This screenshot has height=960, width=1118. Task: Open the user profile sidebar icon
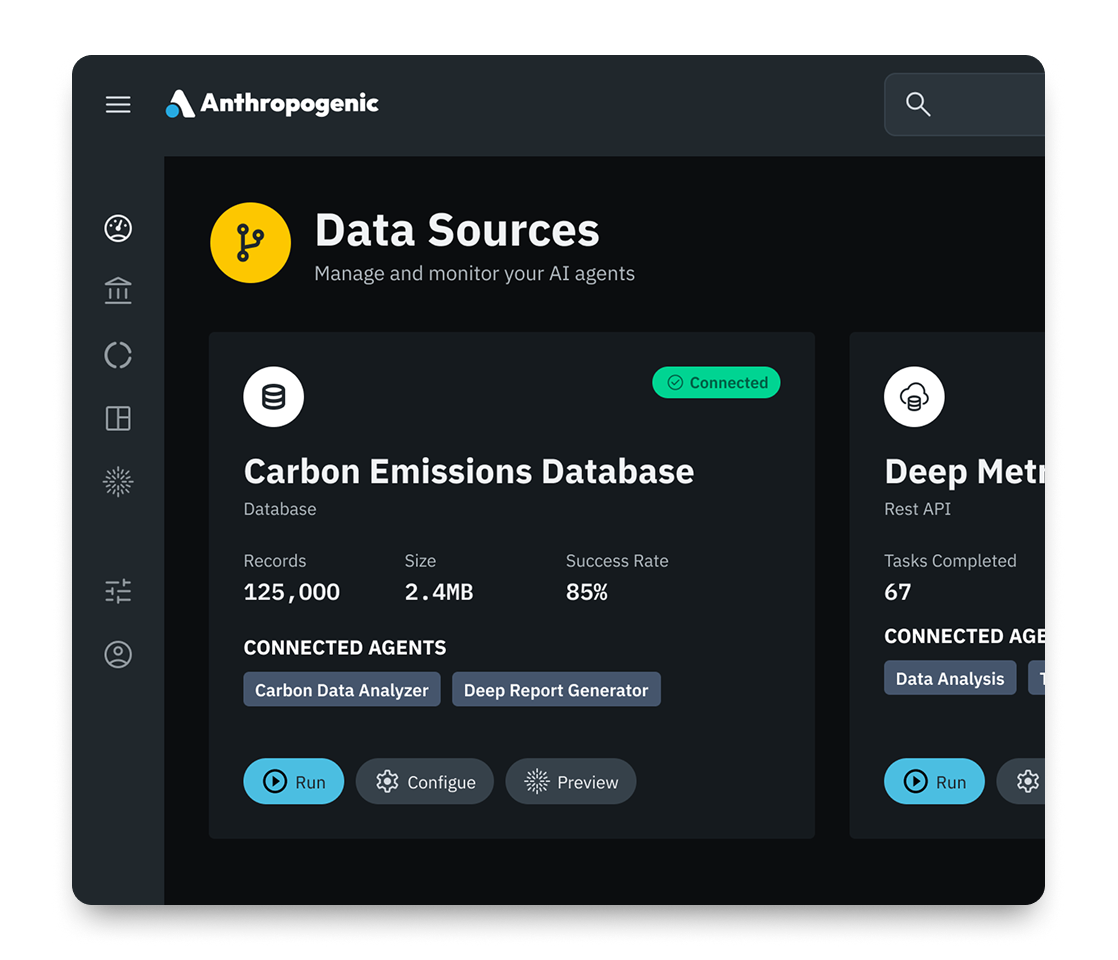click(x=118, y=654)
